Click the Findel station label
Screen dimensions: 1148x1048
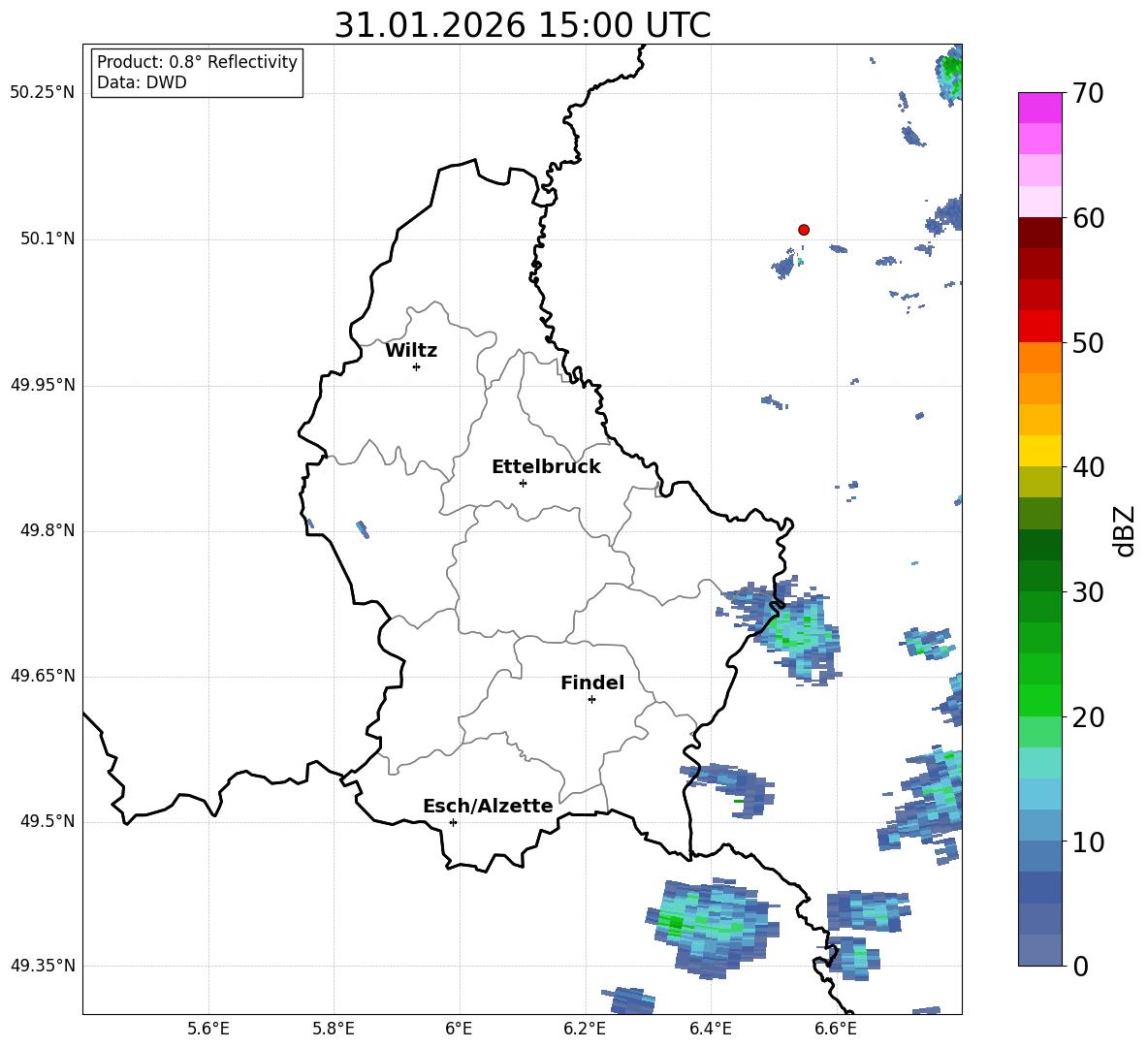592,683
